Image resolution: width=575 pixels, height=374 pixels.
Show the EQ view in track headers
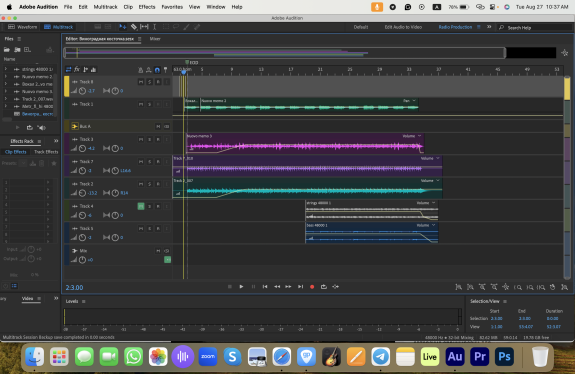point(94,69)
